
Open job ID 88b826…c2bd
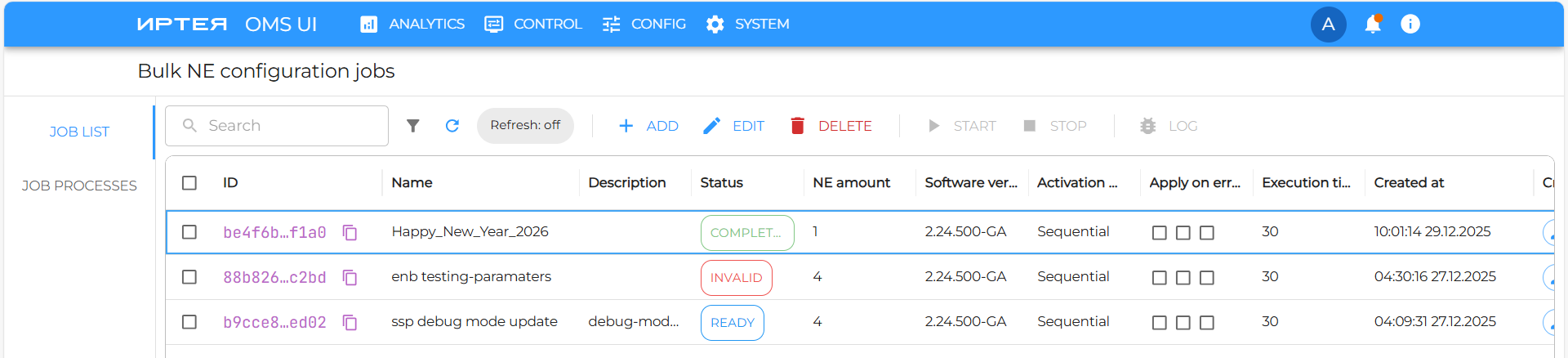coord(274,278)
